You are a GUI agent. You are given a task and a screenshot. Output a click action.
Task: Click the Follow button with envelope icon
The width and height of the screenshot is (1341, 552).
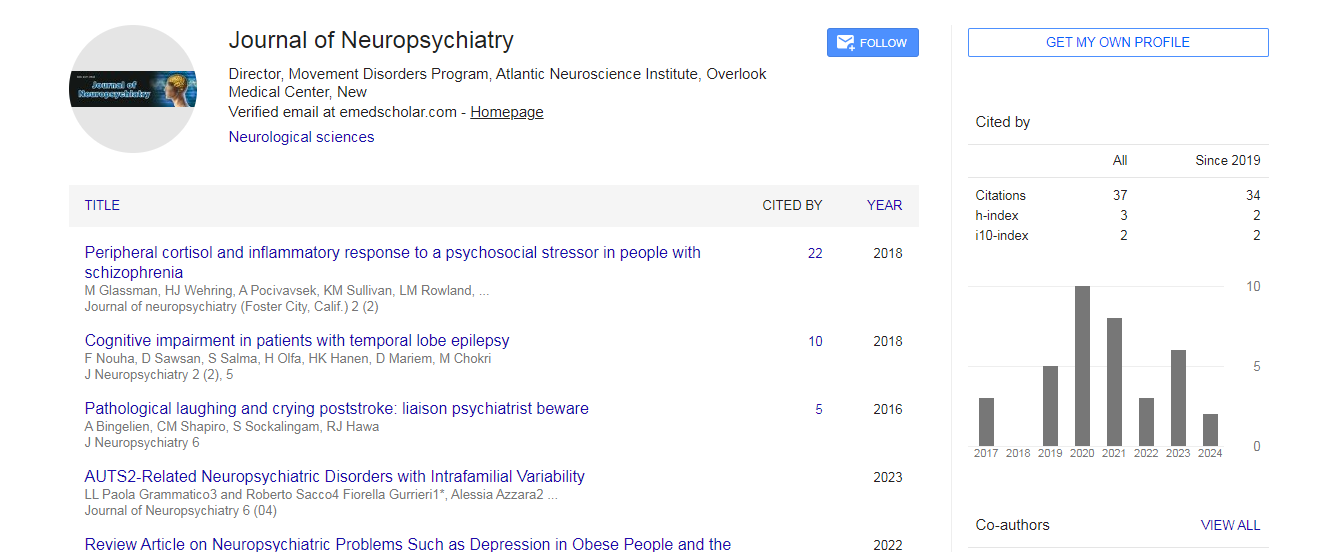pos(872,42)
